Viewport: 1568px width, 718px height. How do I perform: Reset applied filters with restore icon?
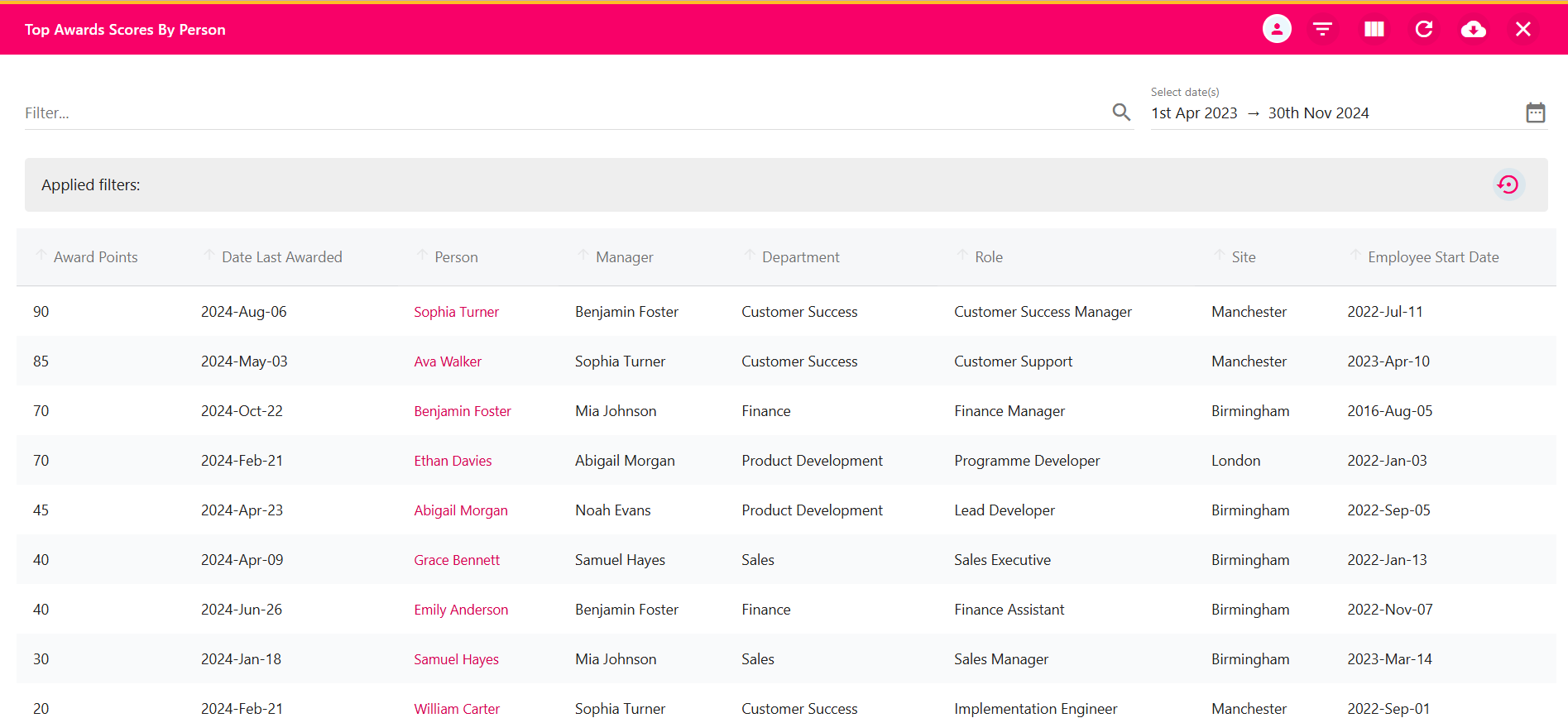coord(1508,184)
